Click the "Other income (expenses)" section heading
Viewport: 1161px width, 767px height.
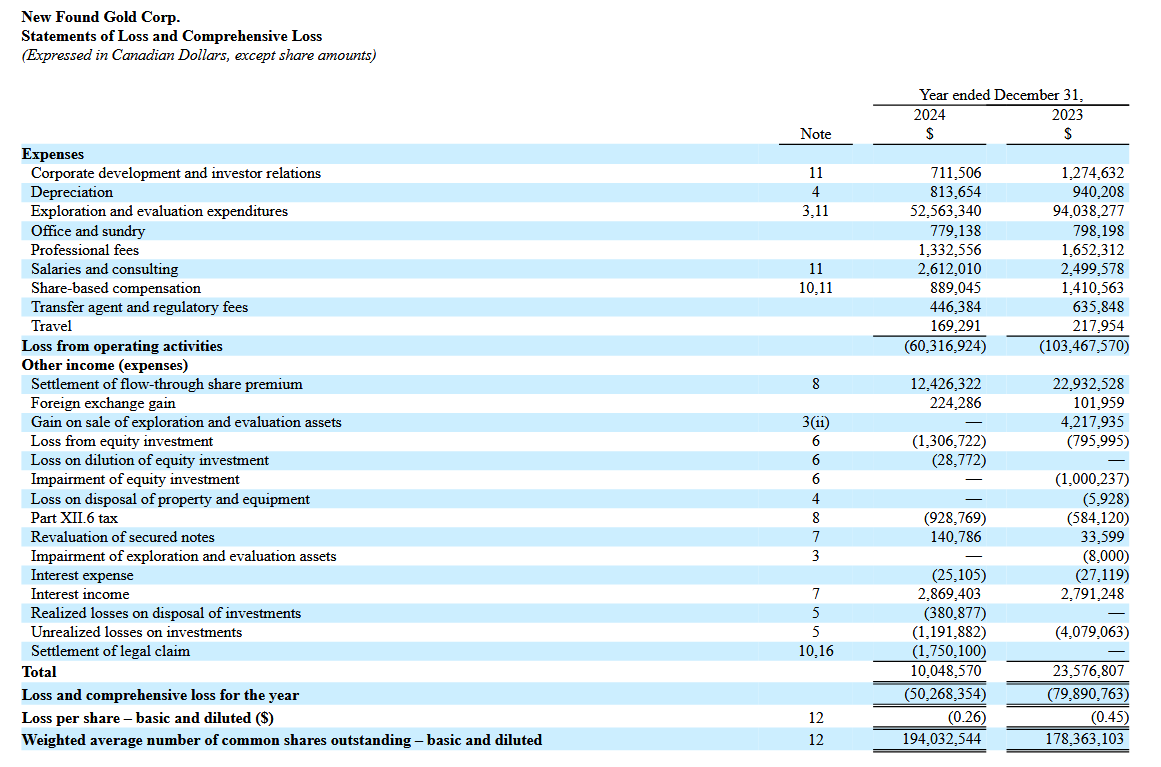pos(105,365)
